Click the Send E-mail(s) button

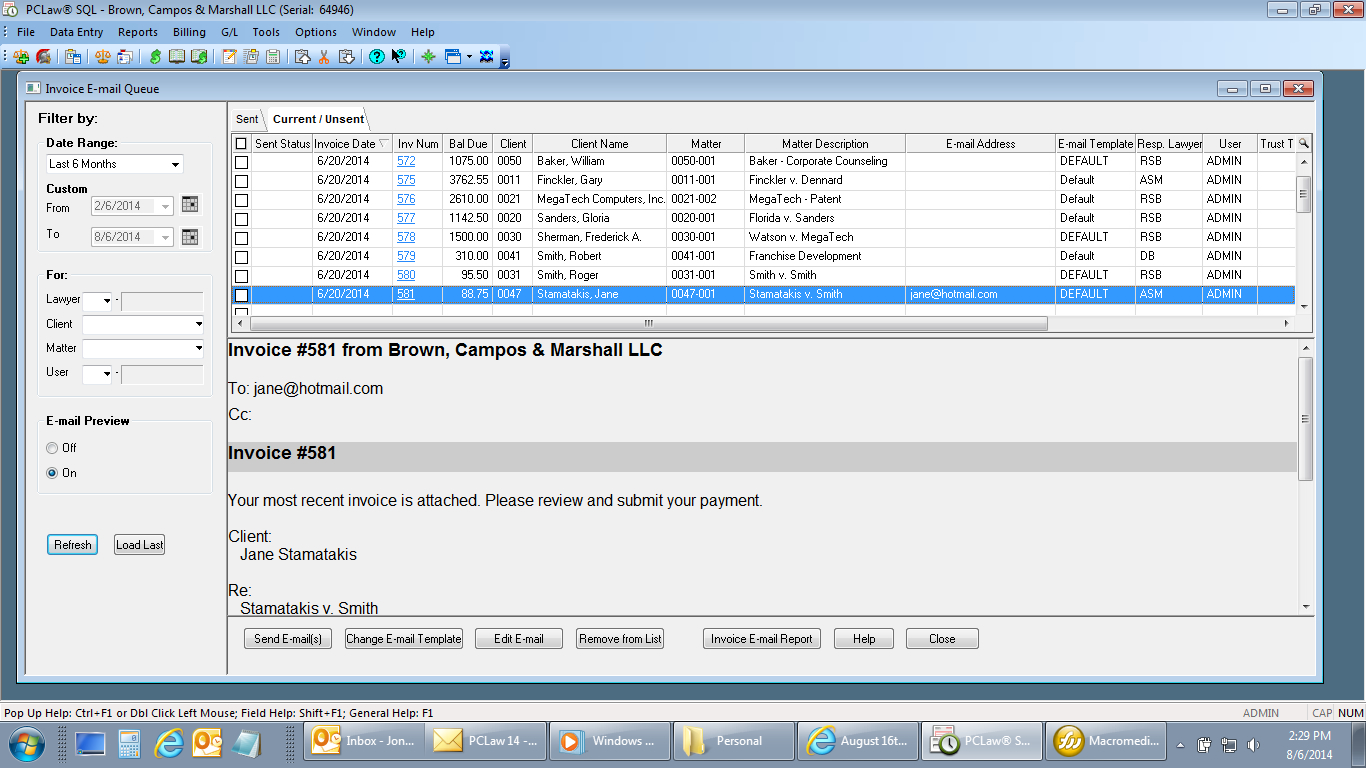[x=288, y=639]
